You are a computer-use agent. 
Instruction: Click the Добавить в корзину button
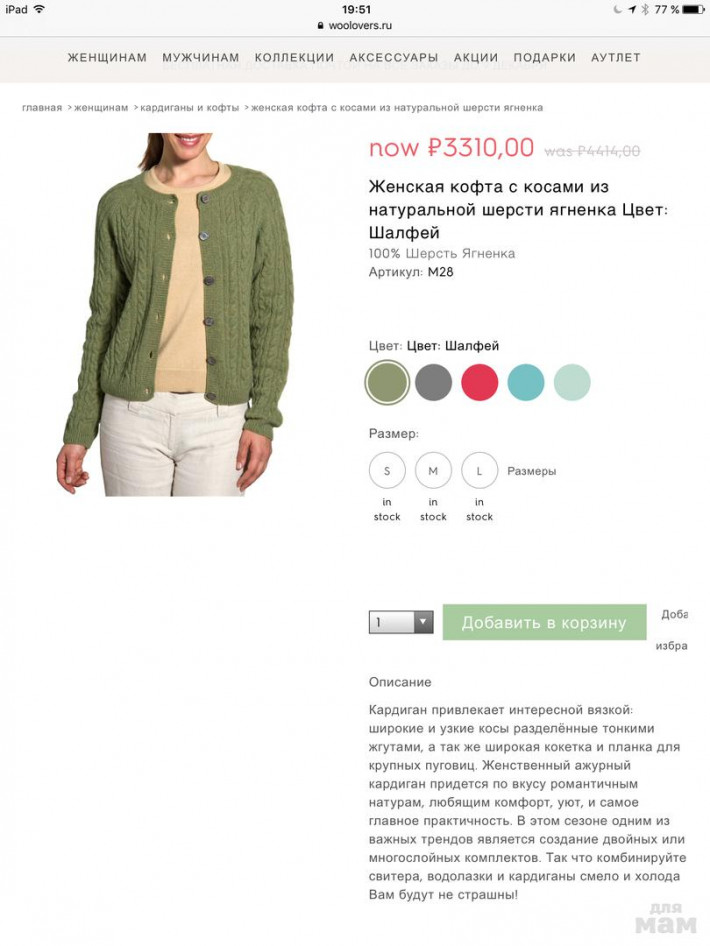[x=544, y=622]
